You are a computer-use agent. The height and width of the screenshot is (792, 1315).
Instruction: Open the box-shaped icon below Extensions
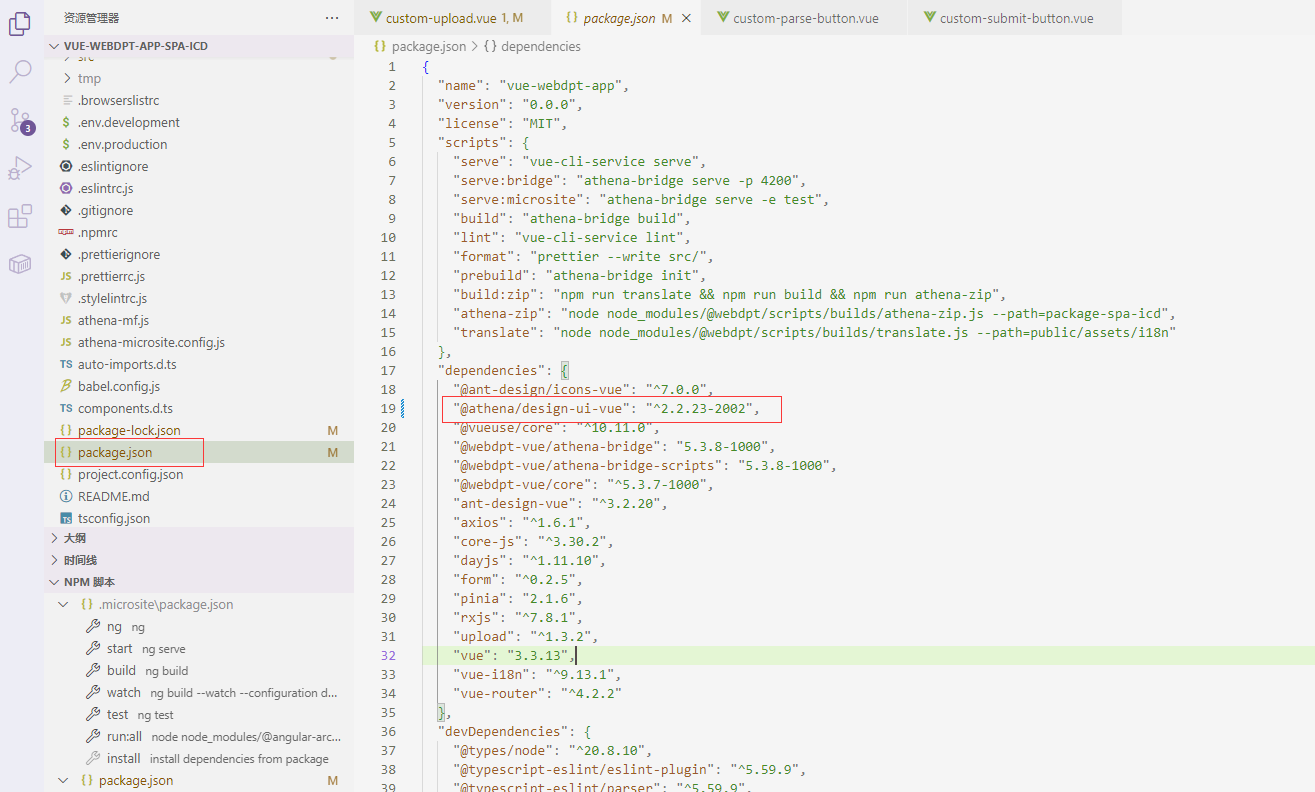pos(20,264)
